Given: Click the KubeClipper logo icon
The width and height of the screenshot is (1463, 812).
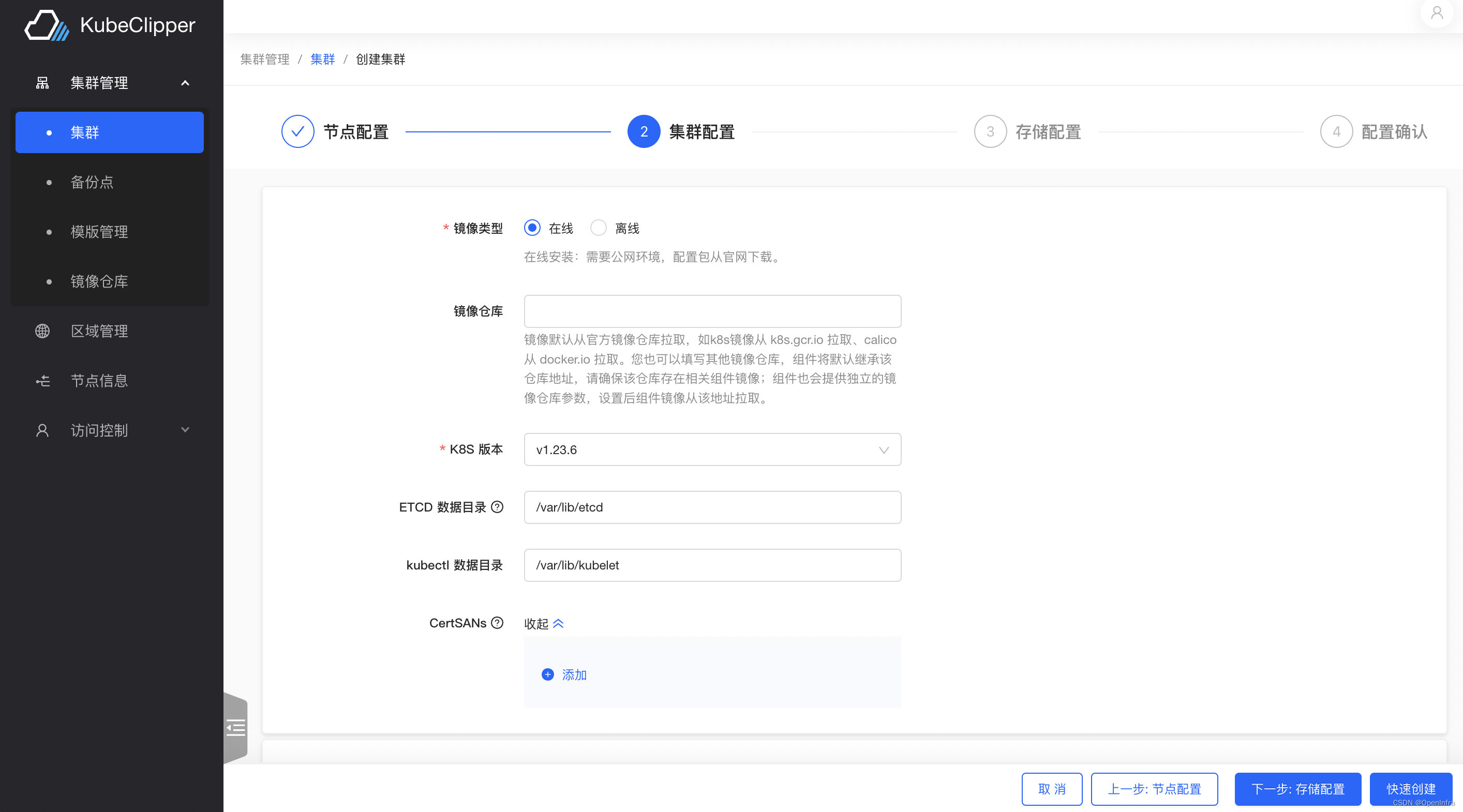Looking at the screenshot, I should pyautogui.click(x=47, y=25).
